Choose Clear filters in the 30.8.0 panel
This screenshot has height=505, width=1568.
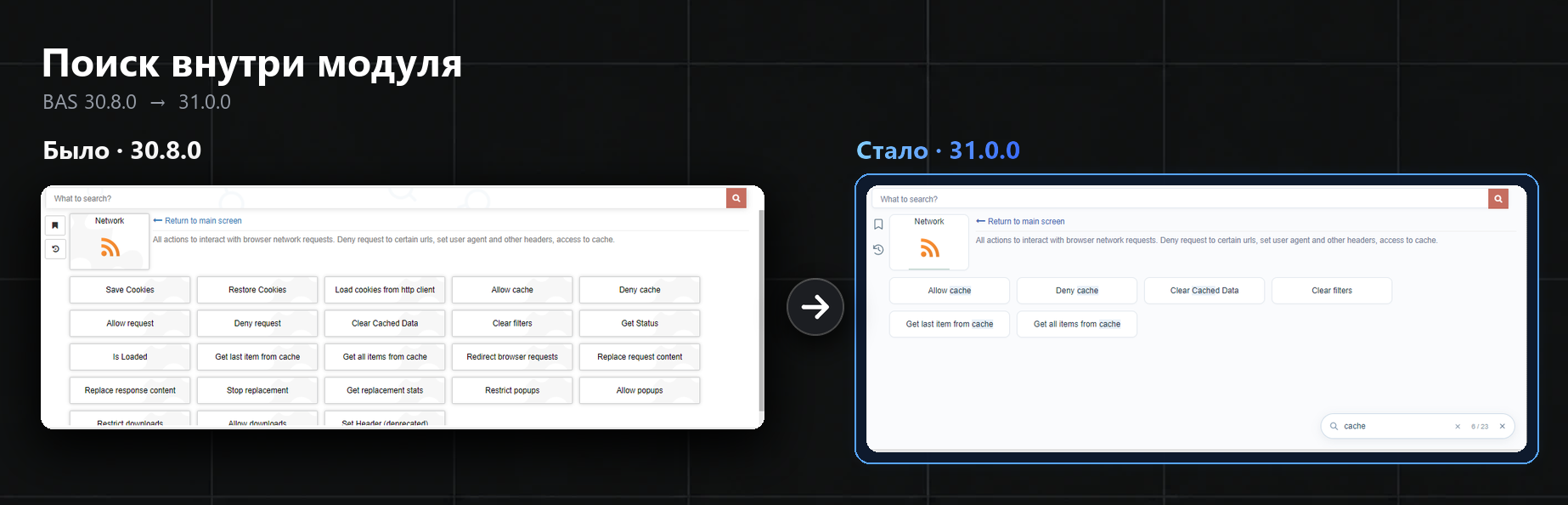512,323
